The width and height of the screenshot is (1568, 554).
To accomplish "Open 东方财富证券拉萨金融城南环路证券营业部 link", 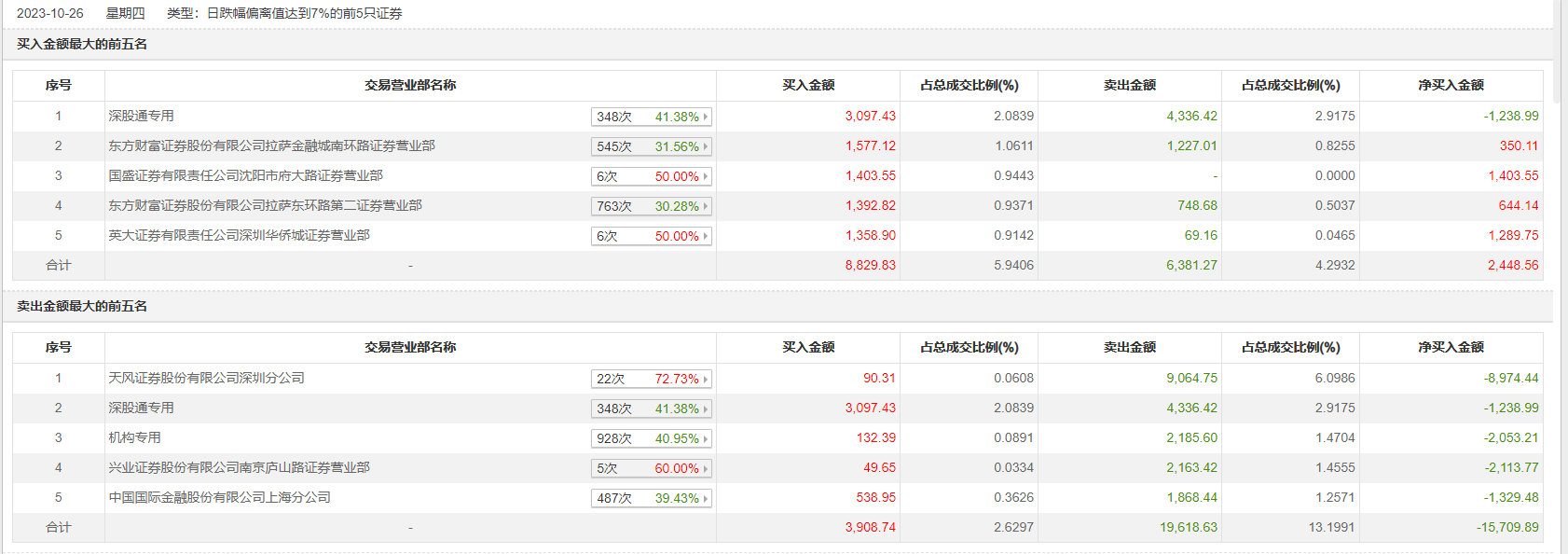I will [271, 145].
